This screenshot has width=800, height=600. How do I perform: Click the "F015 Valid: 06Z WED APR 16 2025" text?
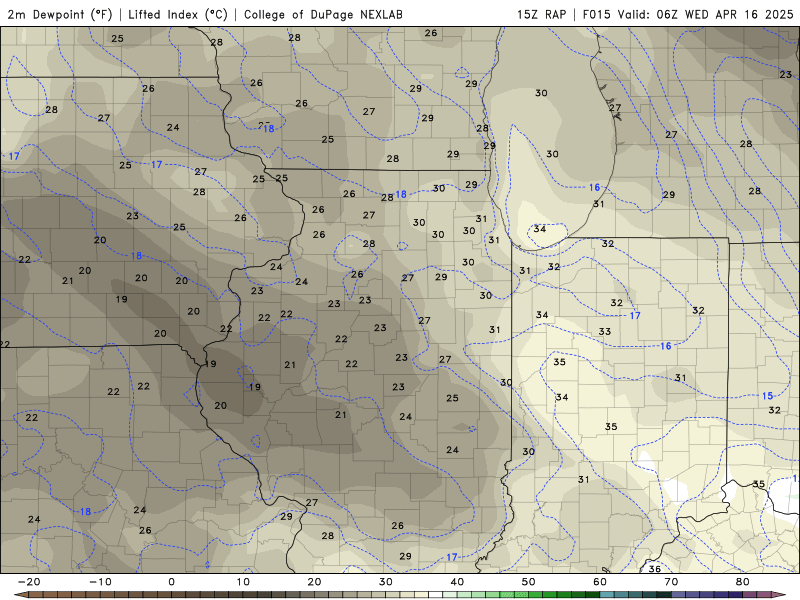pos(688,14)
